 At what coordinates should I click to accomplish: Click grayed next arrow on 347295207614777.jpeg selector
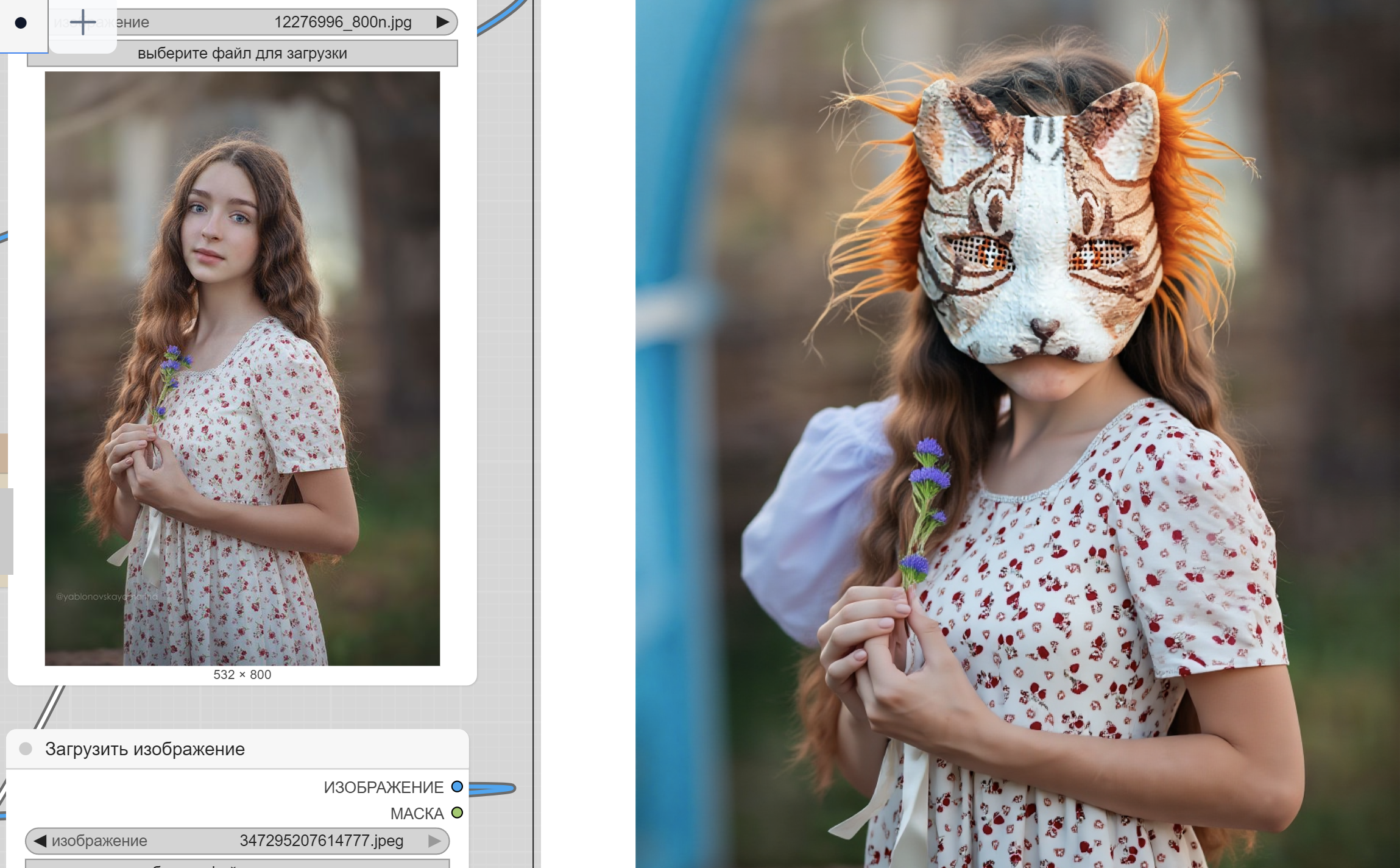[434, 841]
